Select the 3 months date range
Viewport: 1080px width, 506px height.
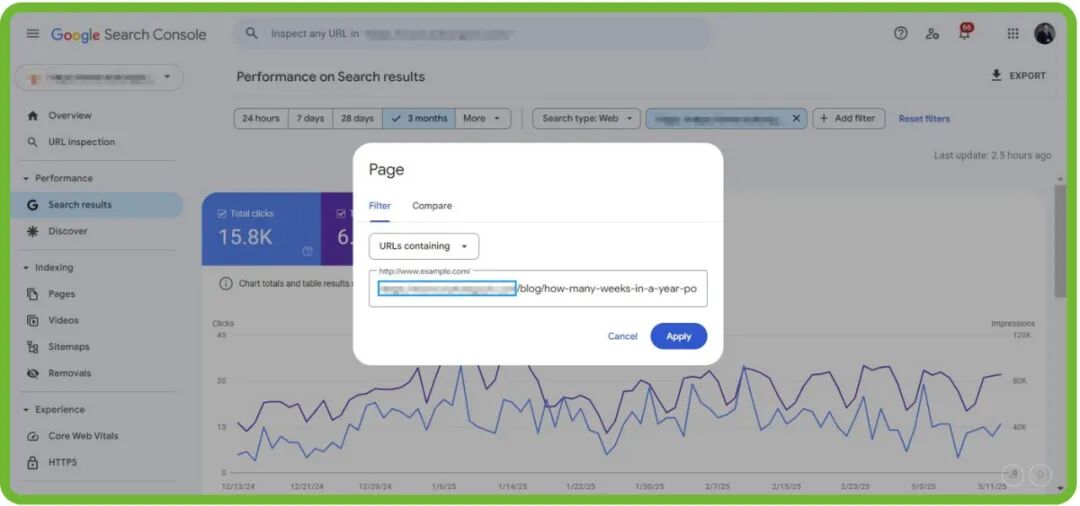(x=419, y=118)
